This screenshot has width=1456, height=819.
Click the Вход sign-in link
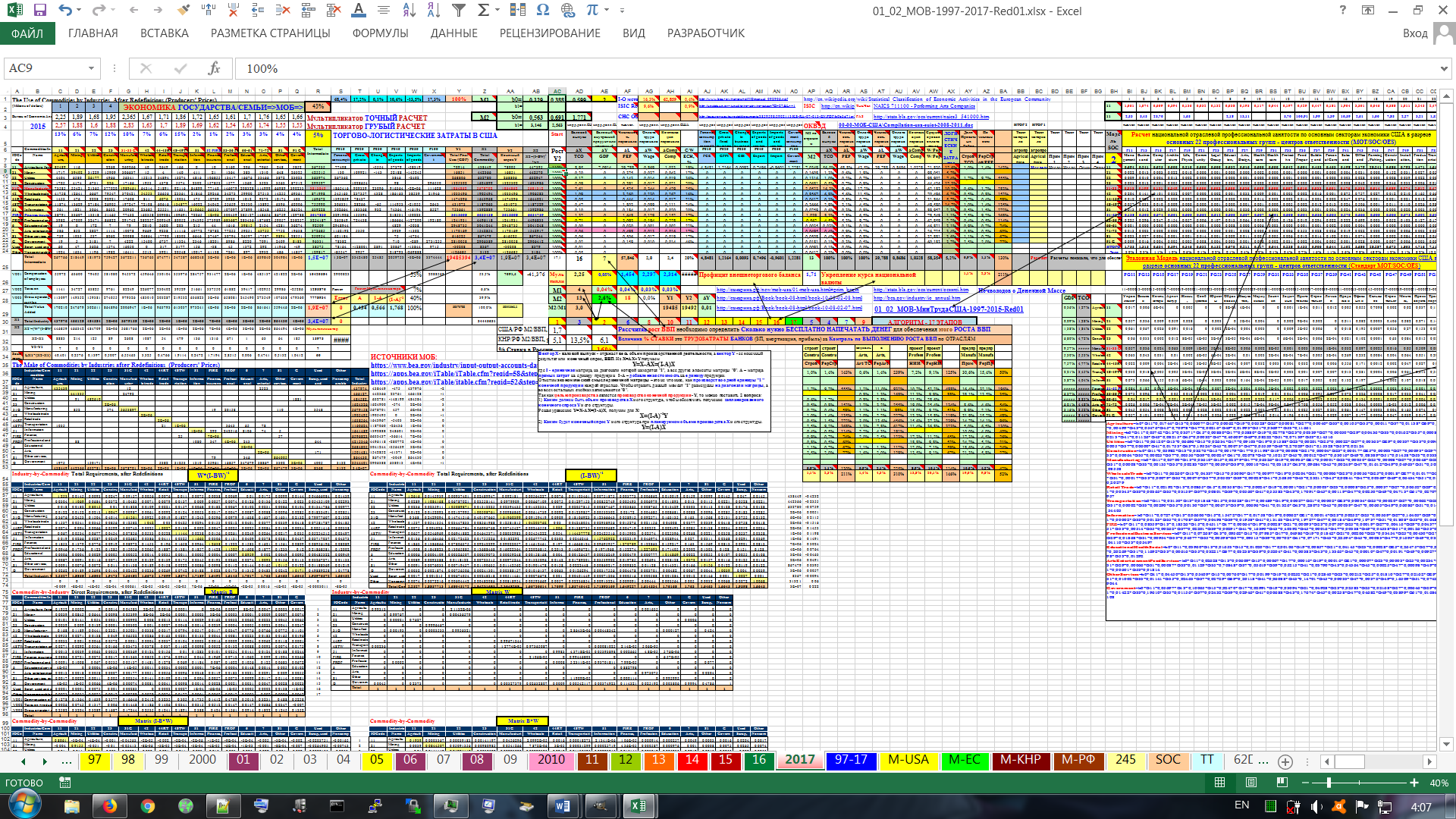tap(1415, 33)
